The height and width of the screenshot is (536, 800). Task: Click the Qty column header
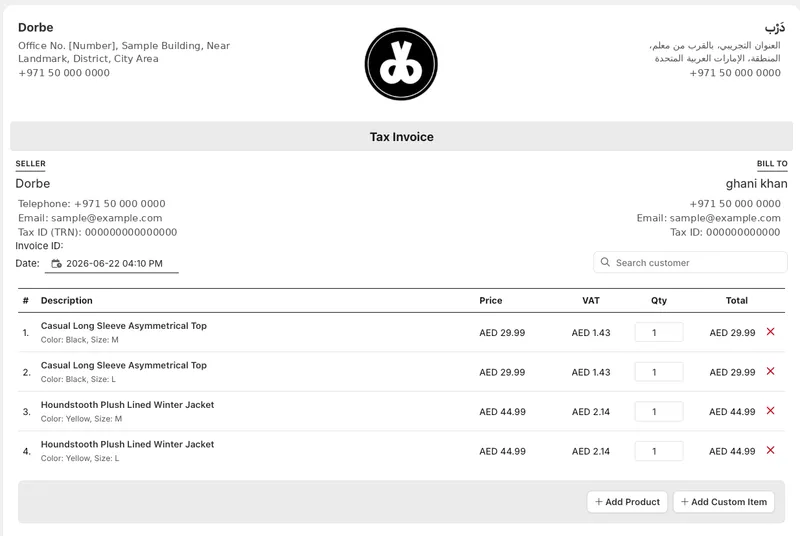659,300
